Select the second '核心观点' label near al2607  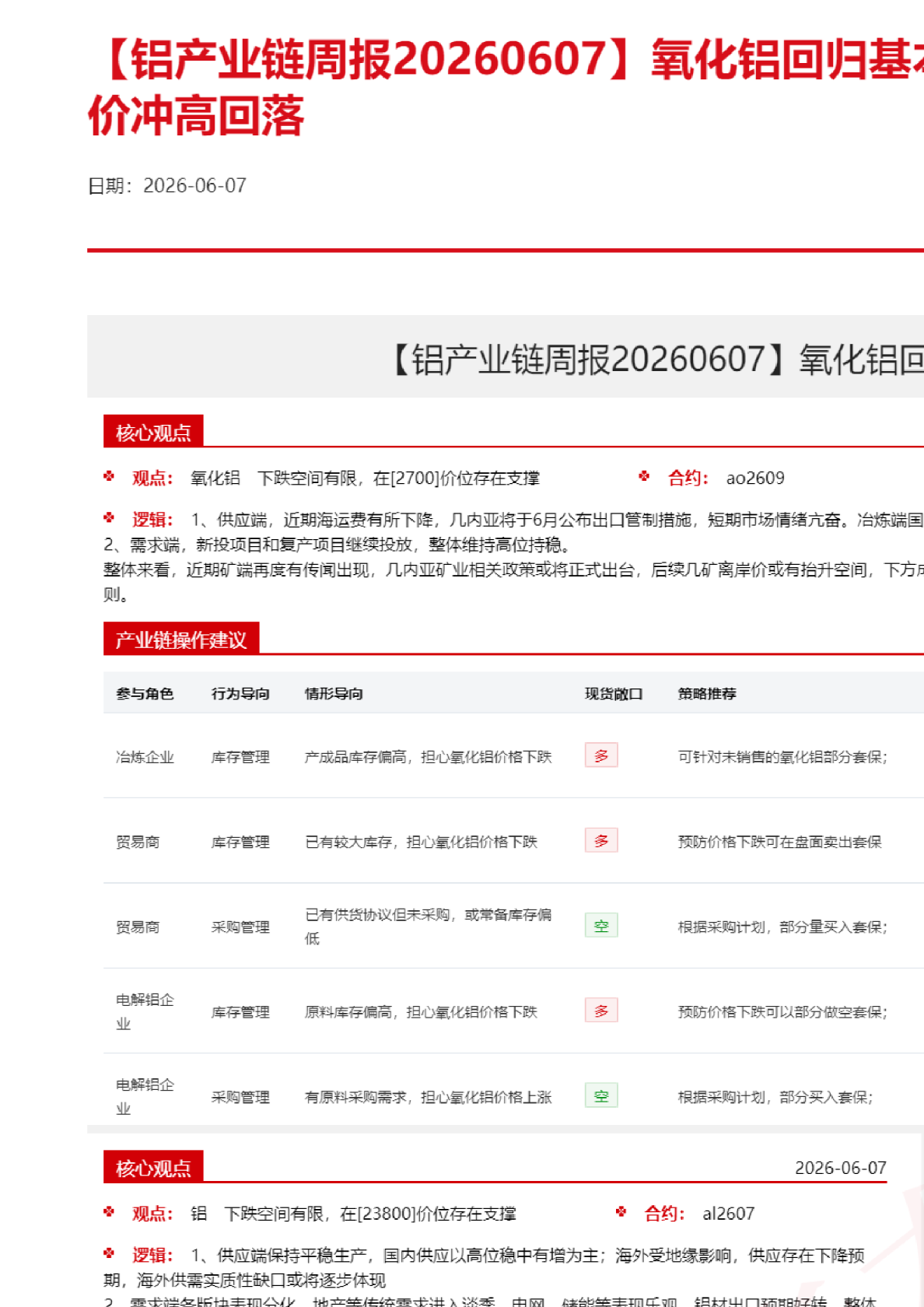(x=153, y=1167)
